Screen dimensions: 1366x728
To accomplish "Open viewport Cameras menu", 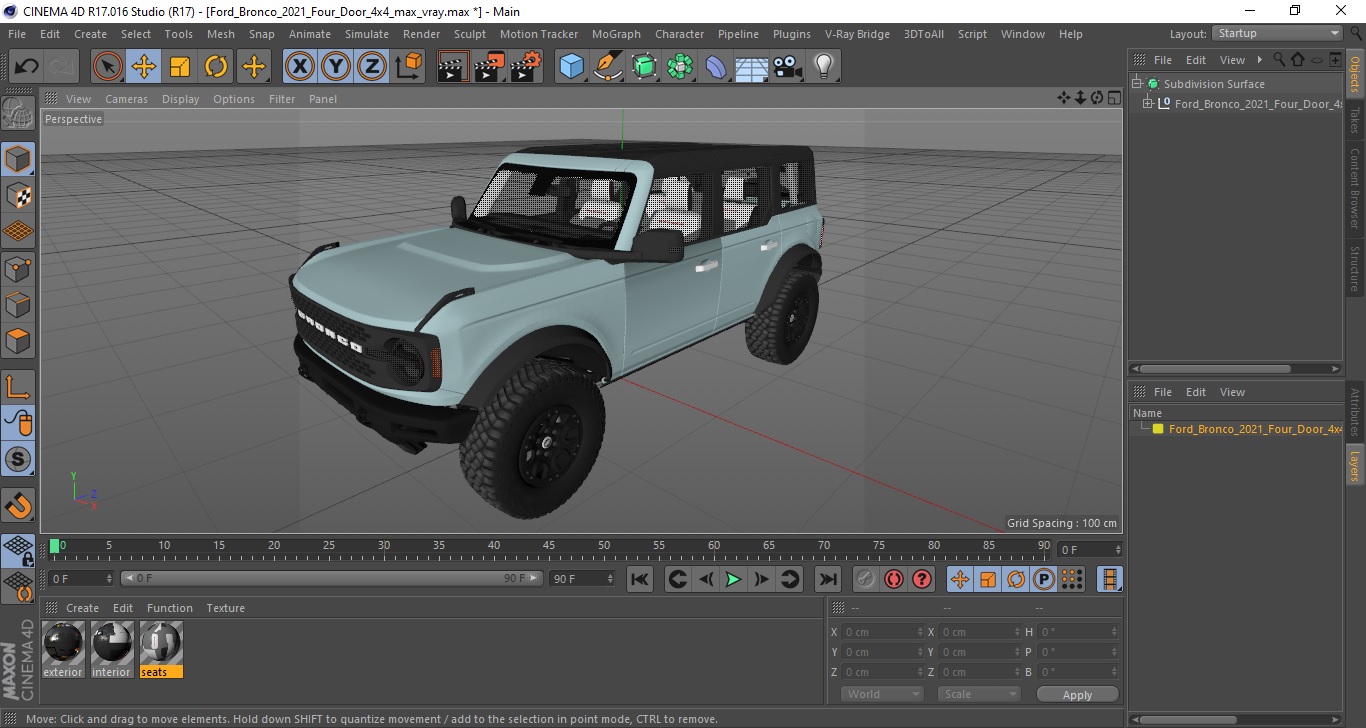I will coord(126,99).
